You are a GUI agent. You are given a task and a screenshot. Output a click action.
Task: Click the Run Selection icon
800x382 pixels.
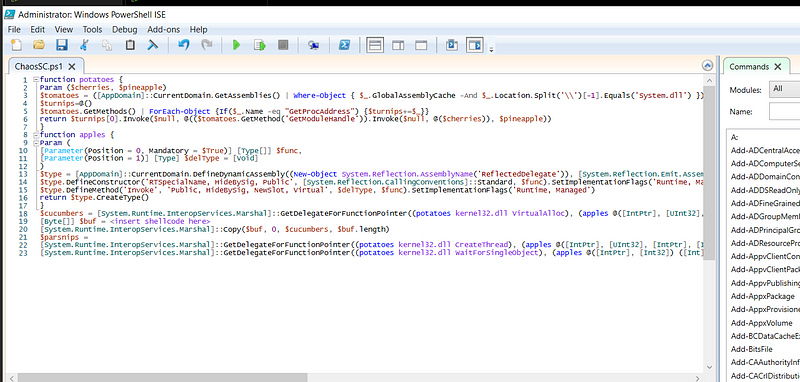click(x=260, y=45)
